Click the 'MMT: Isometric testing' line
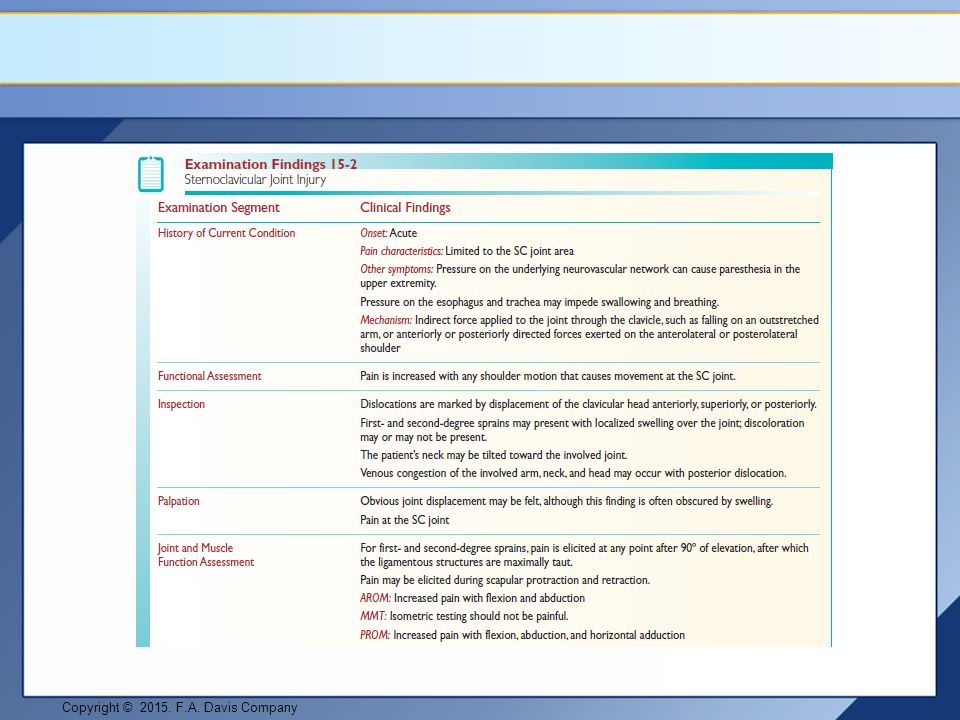The image size is (960, 720). coord(464,616)
